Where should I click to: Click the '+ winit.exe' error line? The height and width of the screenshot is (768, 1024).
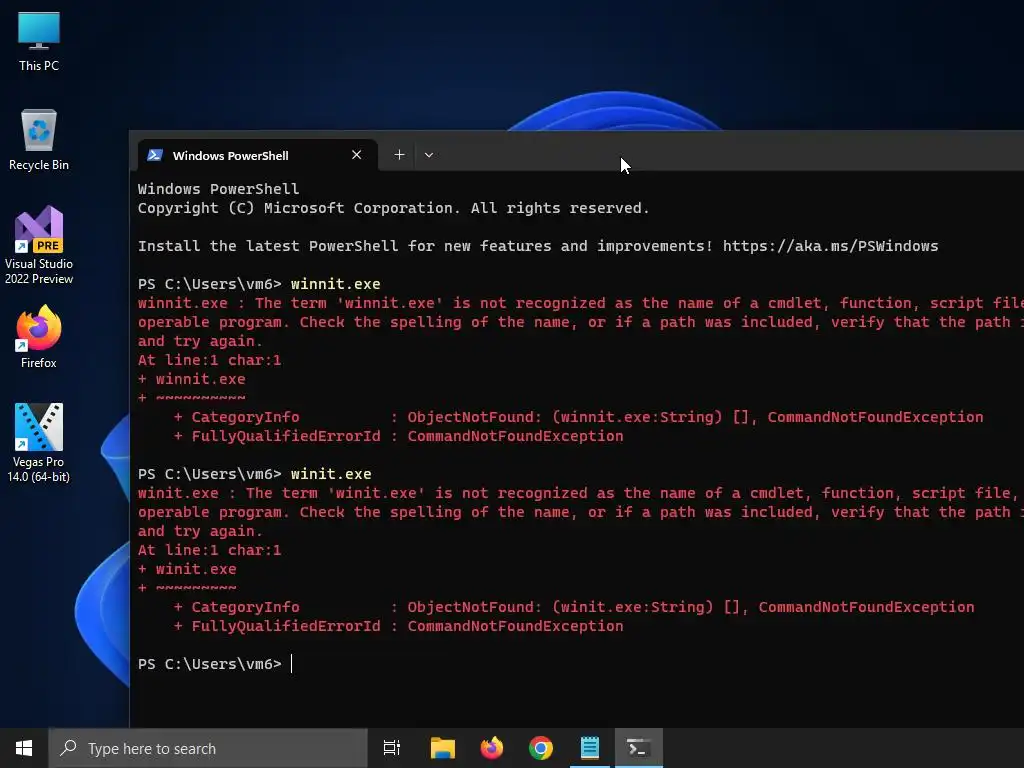[x=187, y=569]
